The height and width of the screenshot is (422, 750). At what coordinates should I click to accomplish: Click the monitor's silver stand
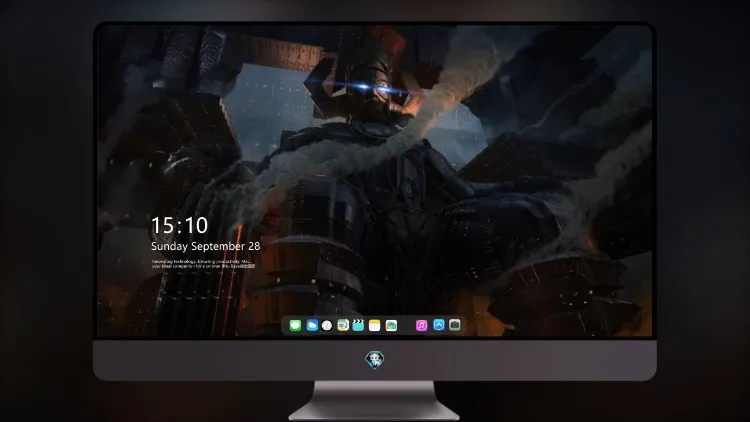pos(375,400)
